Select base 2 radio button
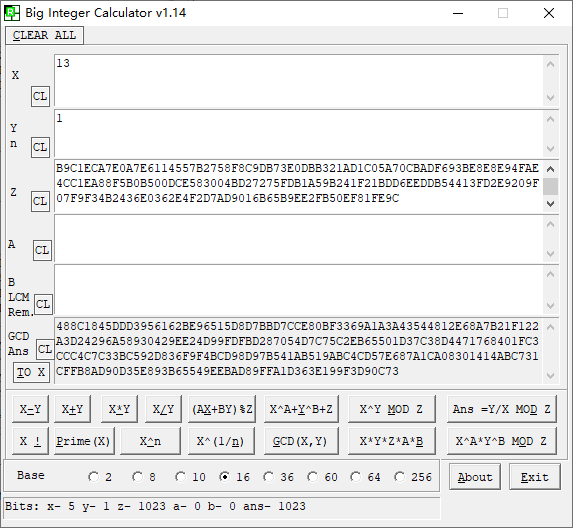The height and width of the screenshot is (528, 573). [94, 477]
